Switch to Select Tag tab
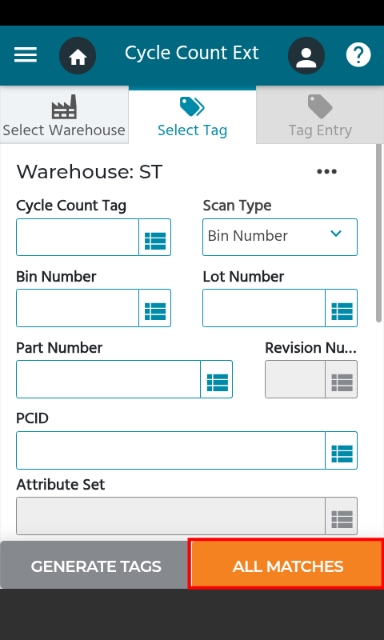Image resolution: width=384 pixels, height=640 pixels. click(x=192, y=115)
